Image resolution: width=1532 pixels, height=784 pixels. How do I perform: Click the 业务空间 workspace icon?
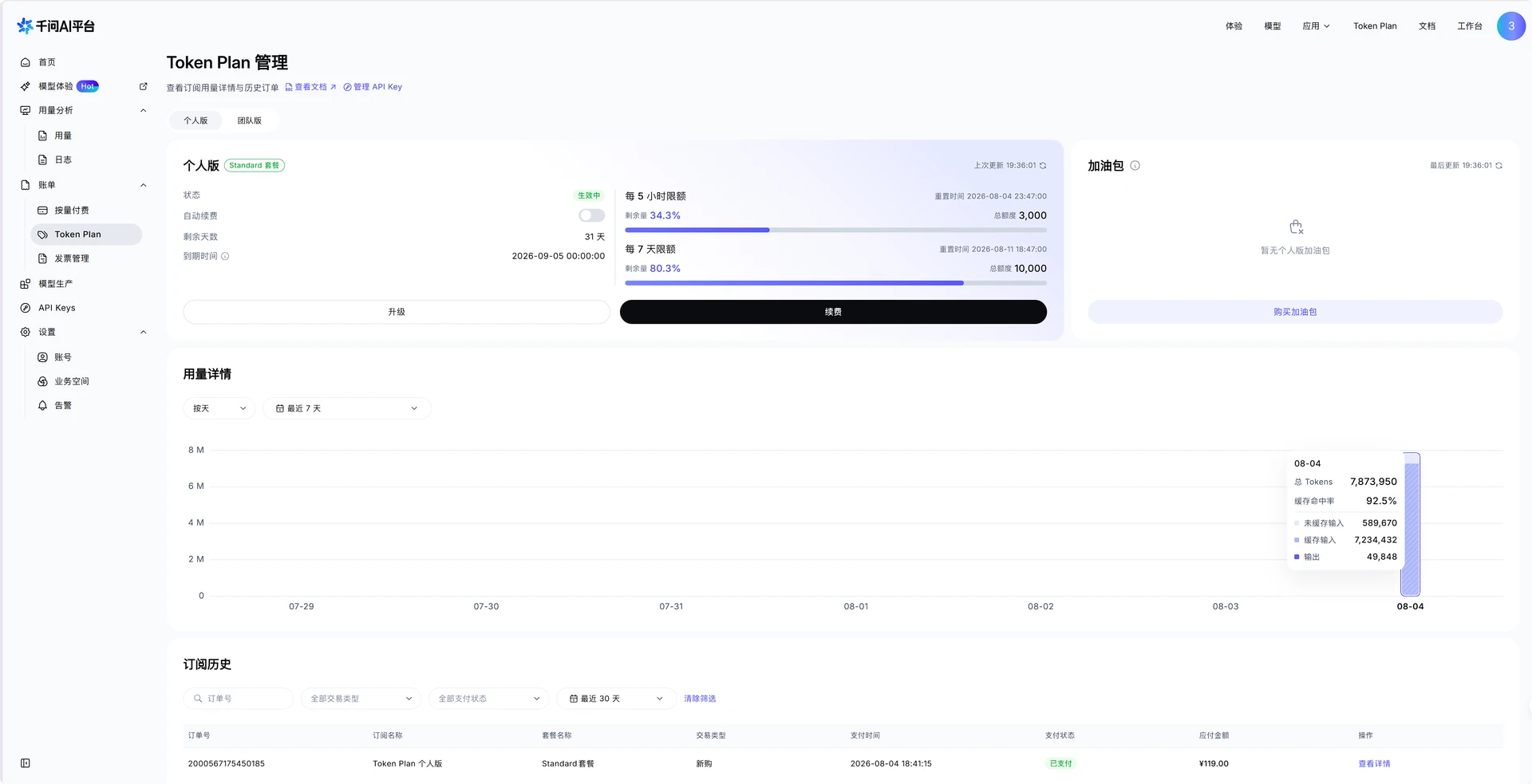point(43,381)
